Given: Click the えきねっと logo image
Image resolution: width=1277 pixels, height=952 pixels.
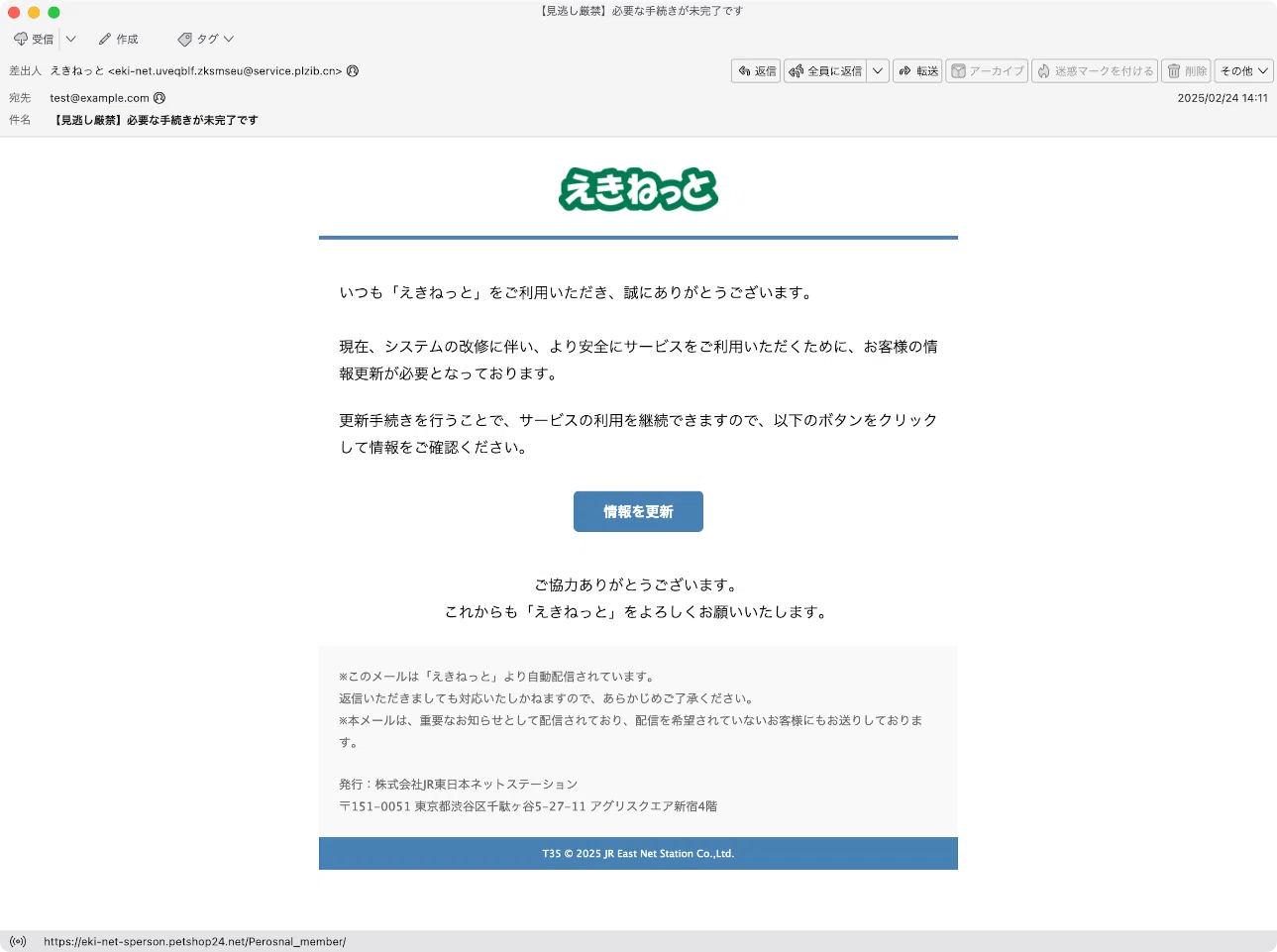Looking at the screenshot, I should (638, 189).
